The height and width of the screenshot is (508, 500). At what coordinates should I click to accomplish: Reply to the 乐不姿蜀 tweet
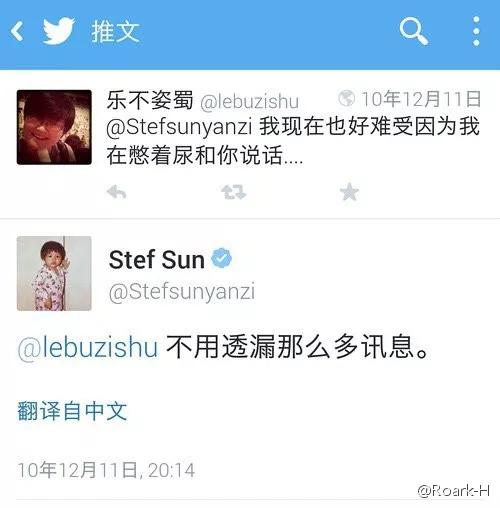coord(116,192)
